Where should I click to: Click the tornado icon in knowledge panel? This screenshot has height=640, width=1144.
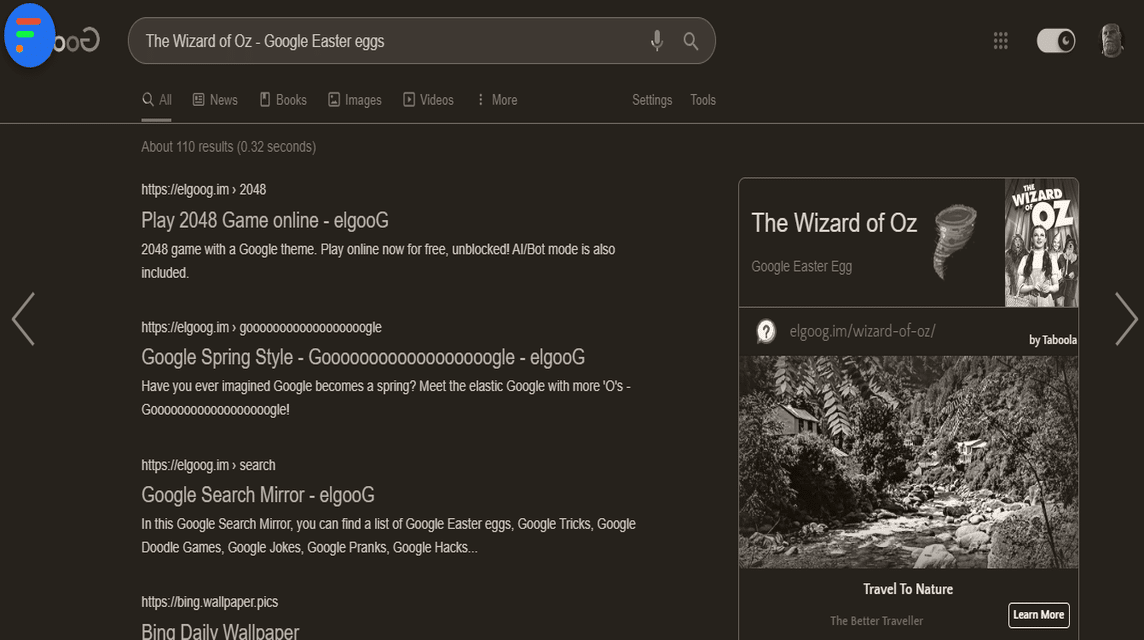tap(954, 241)
